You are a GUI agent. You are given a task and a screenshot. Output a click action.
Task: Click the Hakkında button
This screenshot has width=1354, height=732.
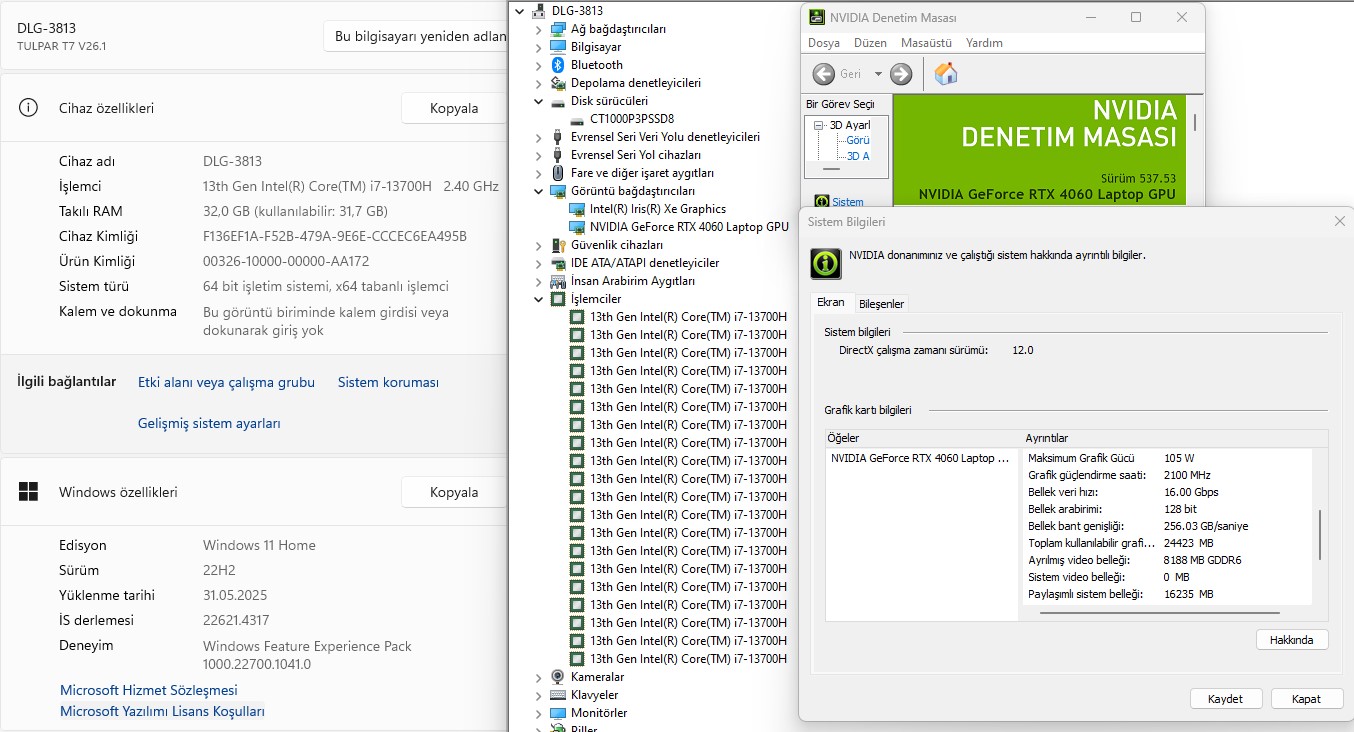click(1292, 639)
